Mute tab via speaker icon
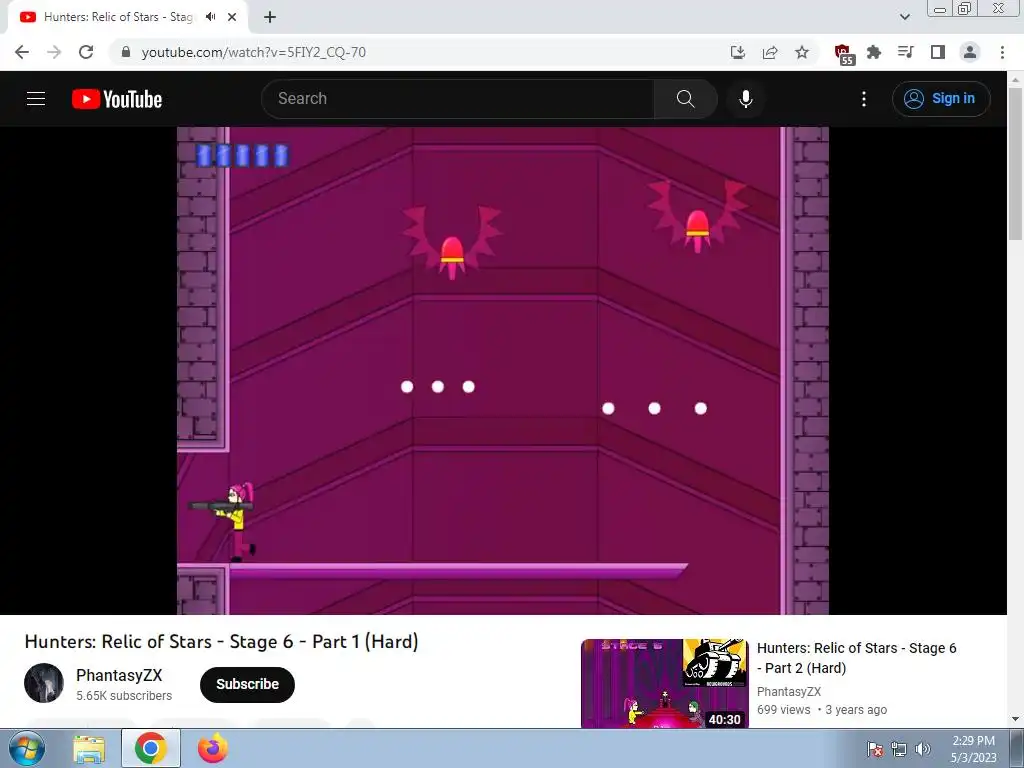Viewport: 1024px width, 768px height. 210,17
